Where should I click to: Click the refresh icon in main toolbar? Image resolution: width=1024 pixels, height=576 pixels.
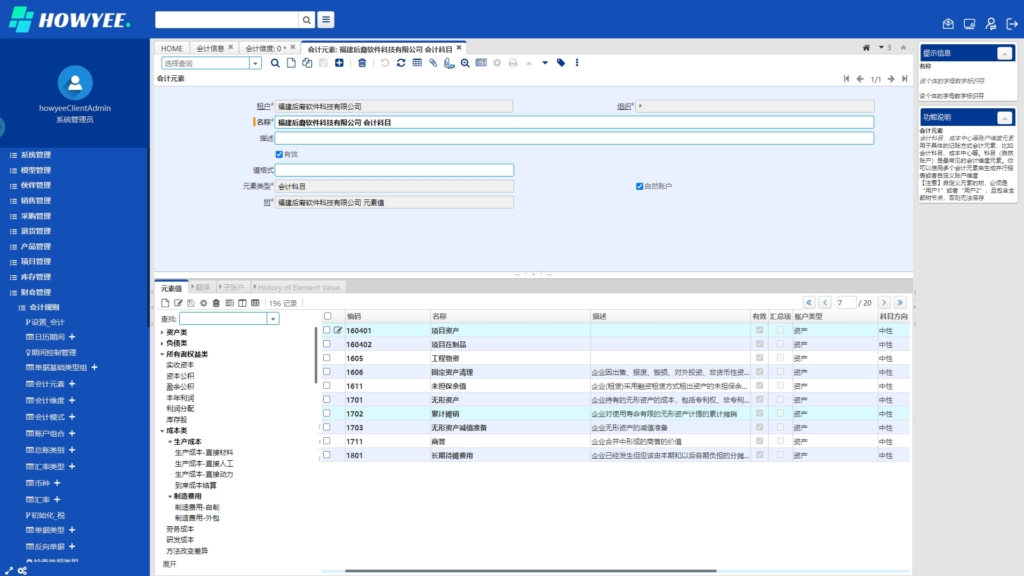click(401, 63)
